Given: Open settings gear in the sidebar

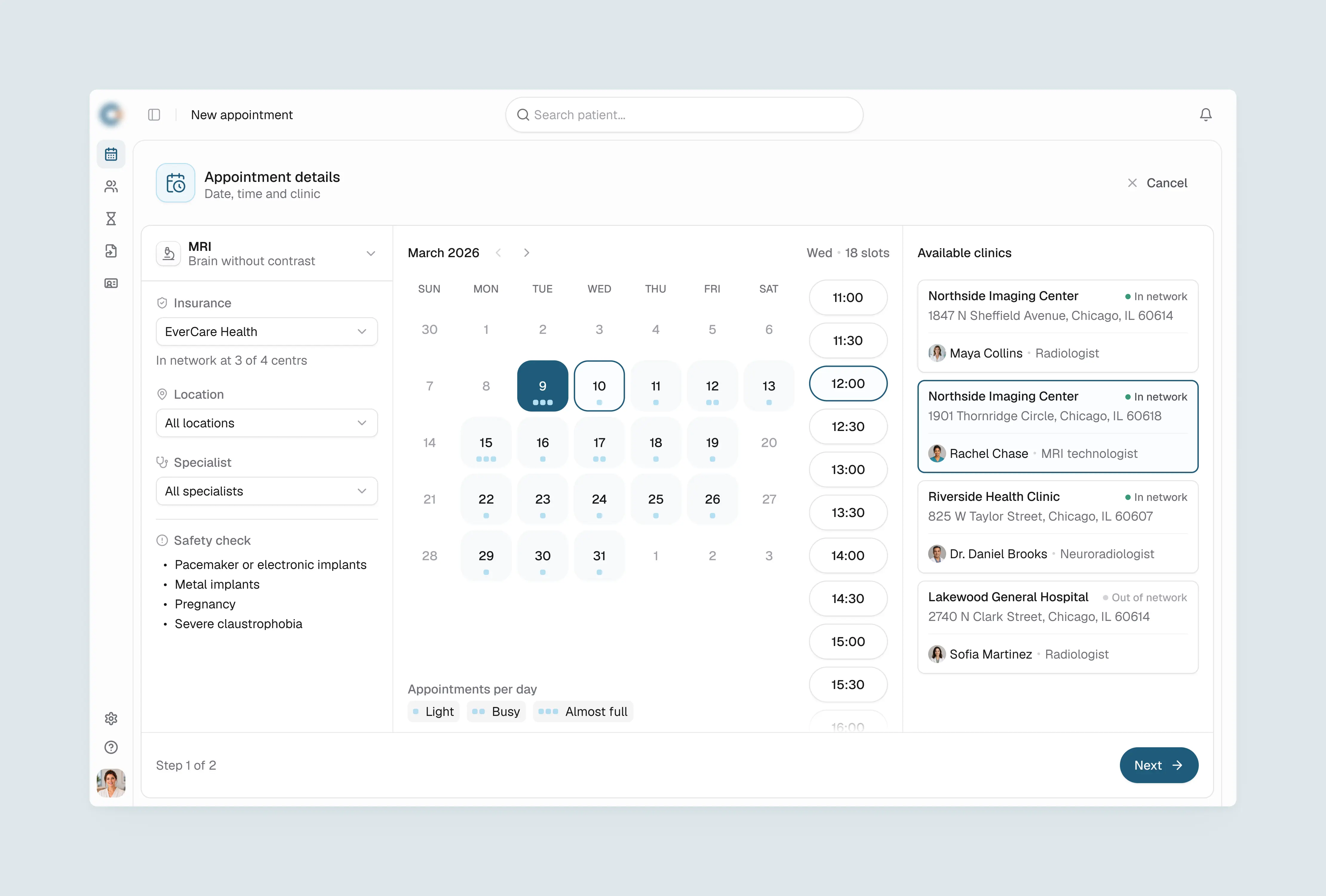Looking at the screenshot, I should point(111,719).
